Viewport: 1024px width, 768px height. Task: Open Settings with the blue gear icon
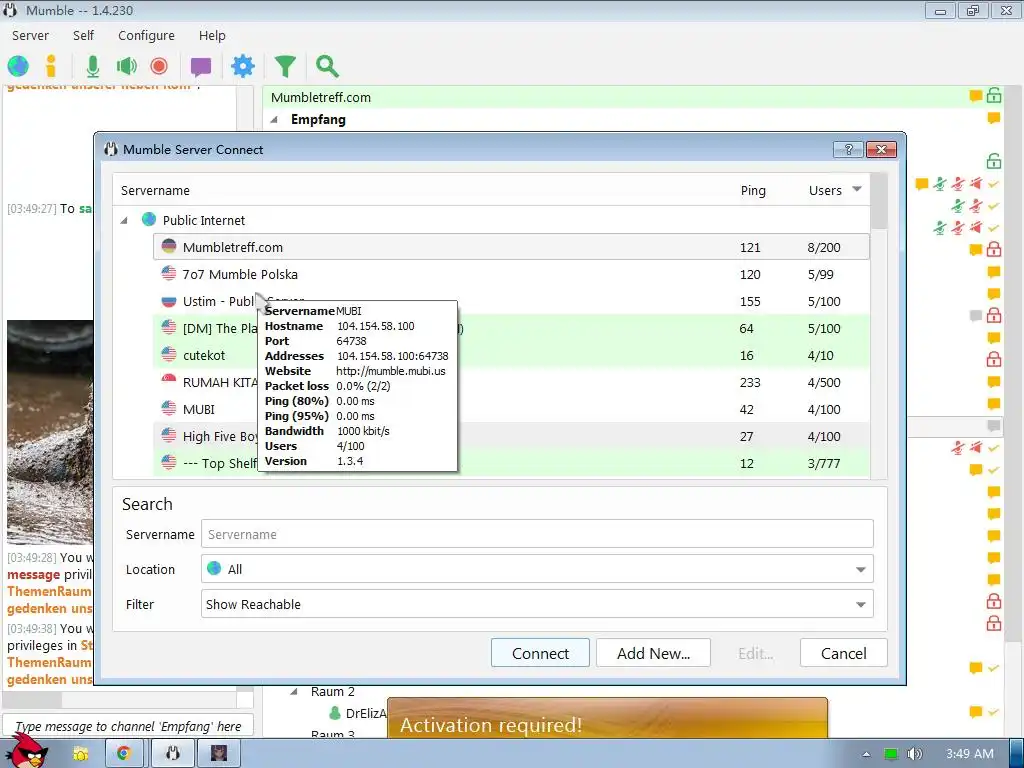coord(243,66)
